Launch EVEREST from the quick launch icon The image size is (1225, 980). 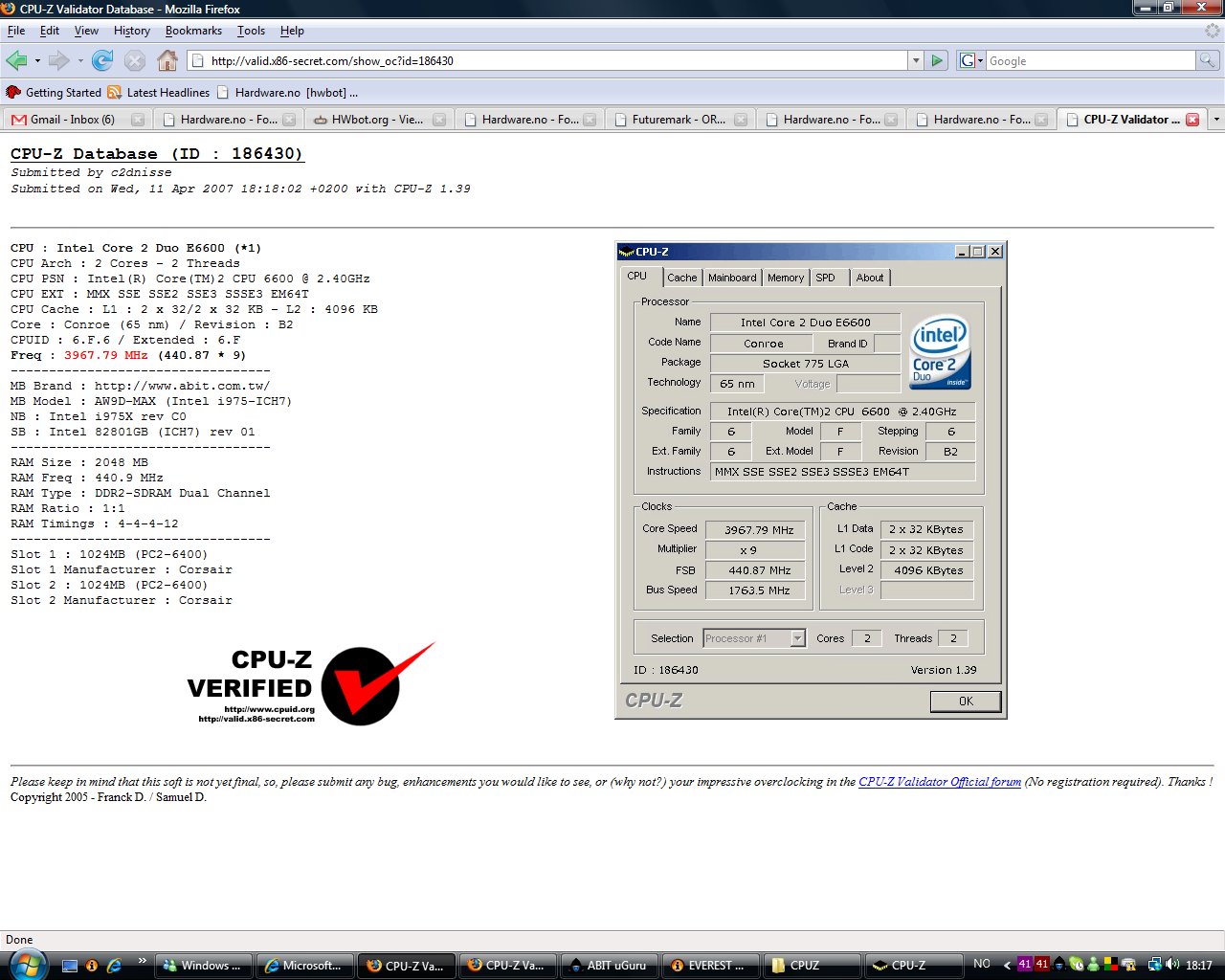(x=92, y=966)
